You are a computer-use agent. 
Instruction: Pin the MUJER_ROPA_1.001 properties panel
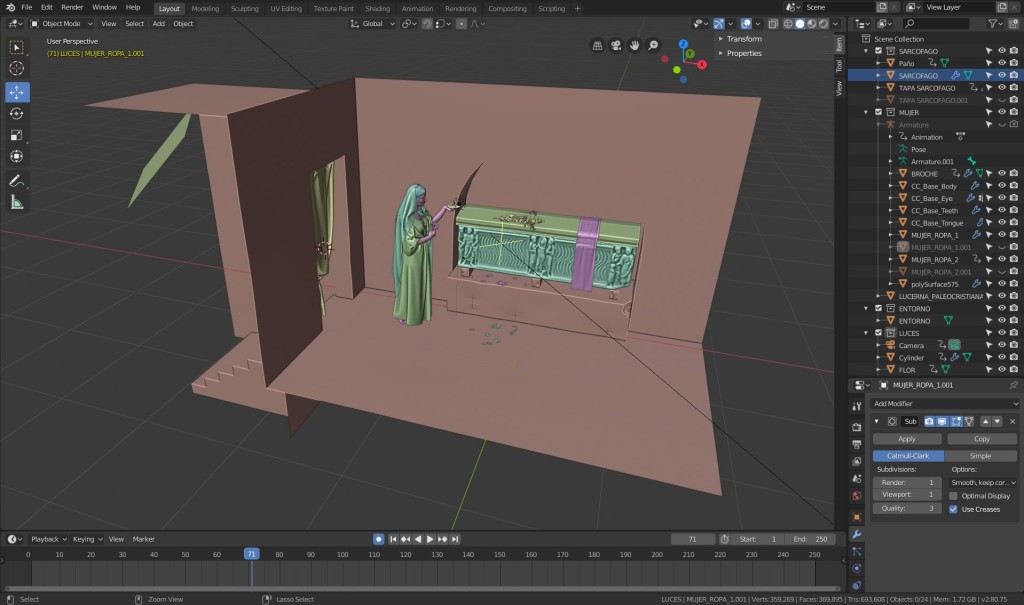coord(1012,385)
